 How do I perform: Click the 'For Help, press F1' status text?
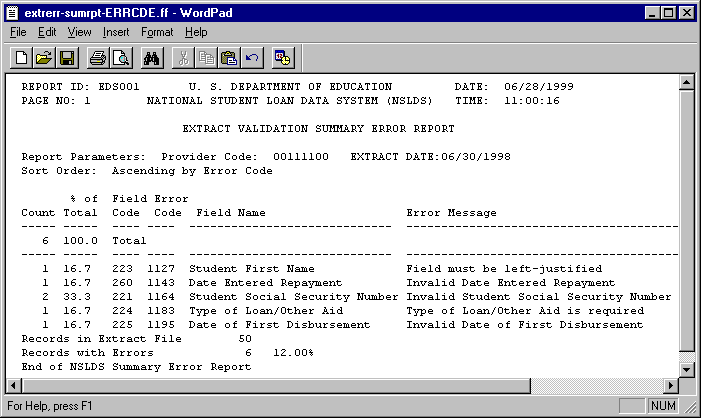(x=50, y=406)
